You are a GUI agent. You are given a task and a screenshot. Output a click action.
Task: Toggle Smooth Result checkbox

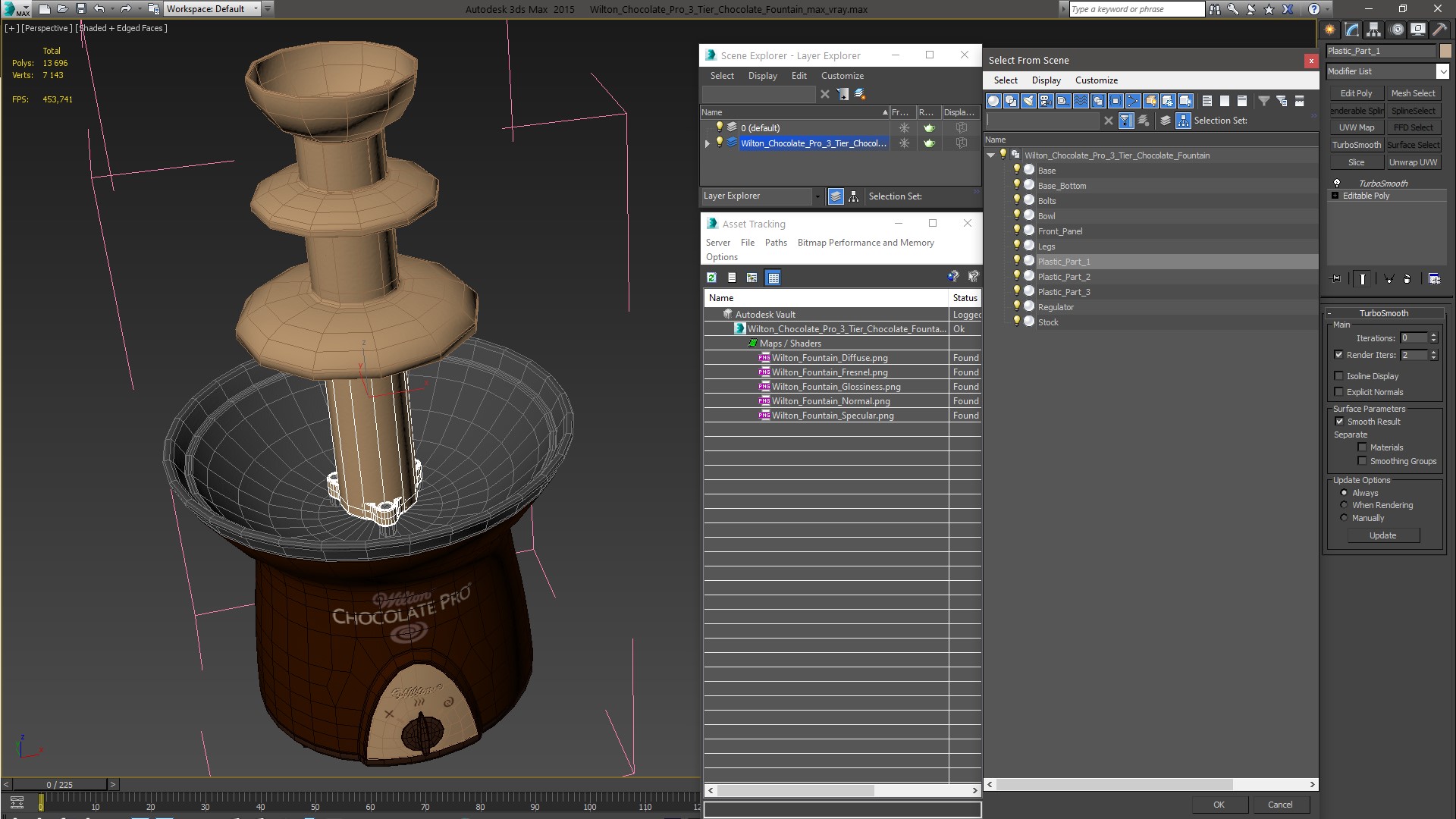click(x=1339, y=422)
